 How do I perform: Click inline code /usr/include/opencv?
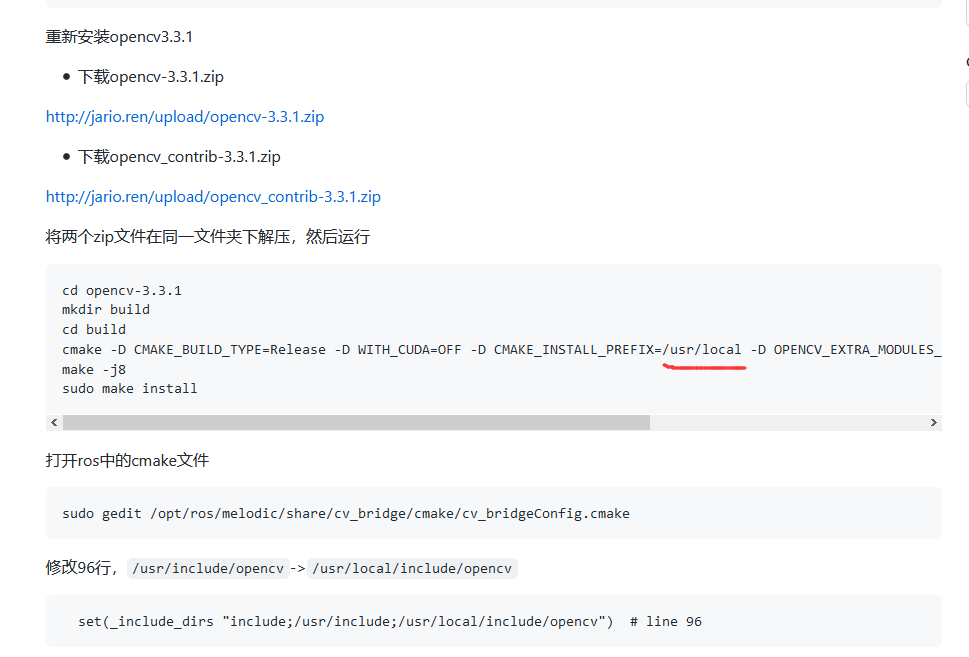pyautogui.click(x=208, y=569)
